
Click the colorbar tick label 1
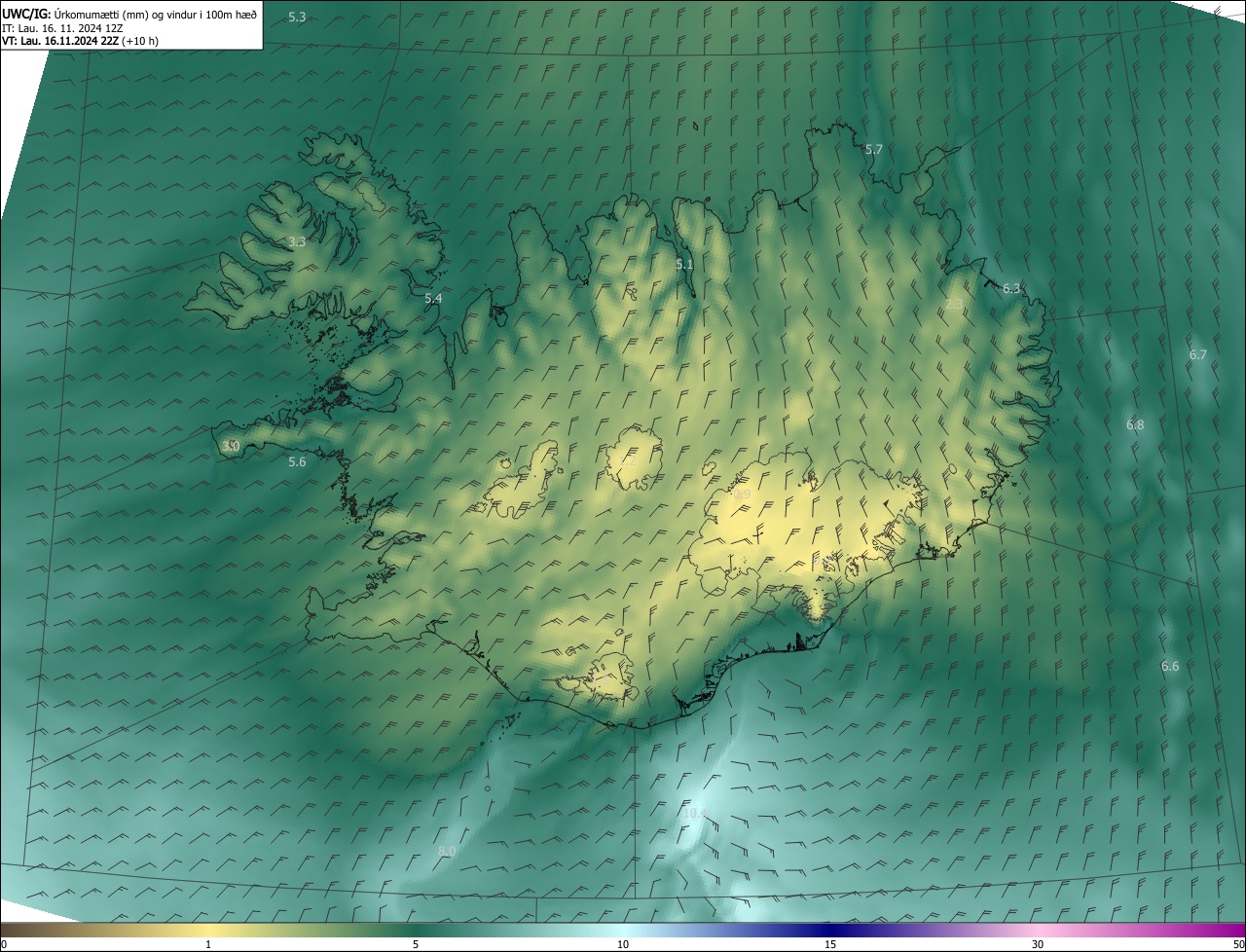pyautogui.click(x=208, y=944)
